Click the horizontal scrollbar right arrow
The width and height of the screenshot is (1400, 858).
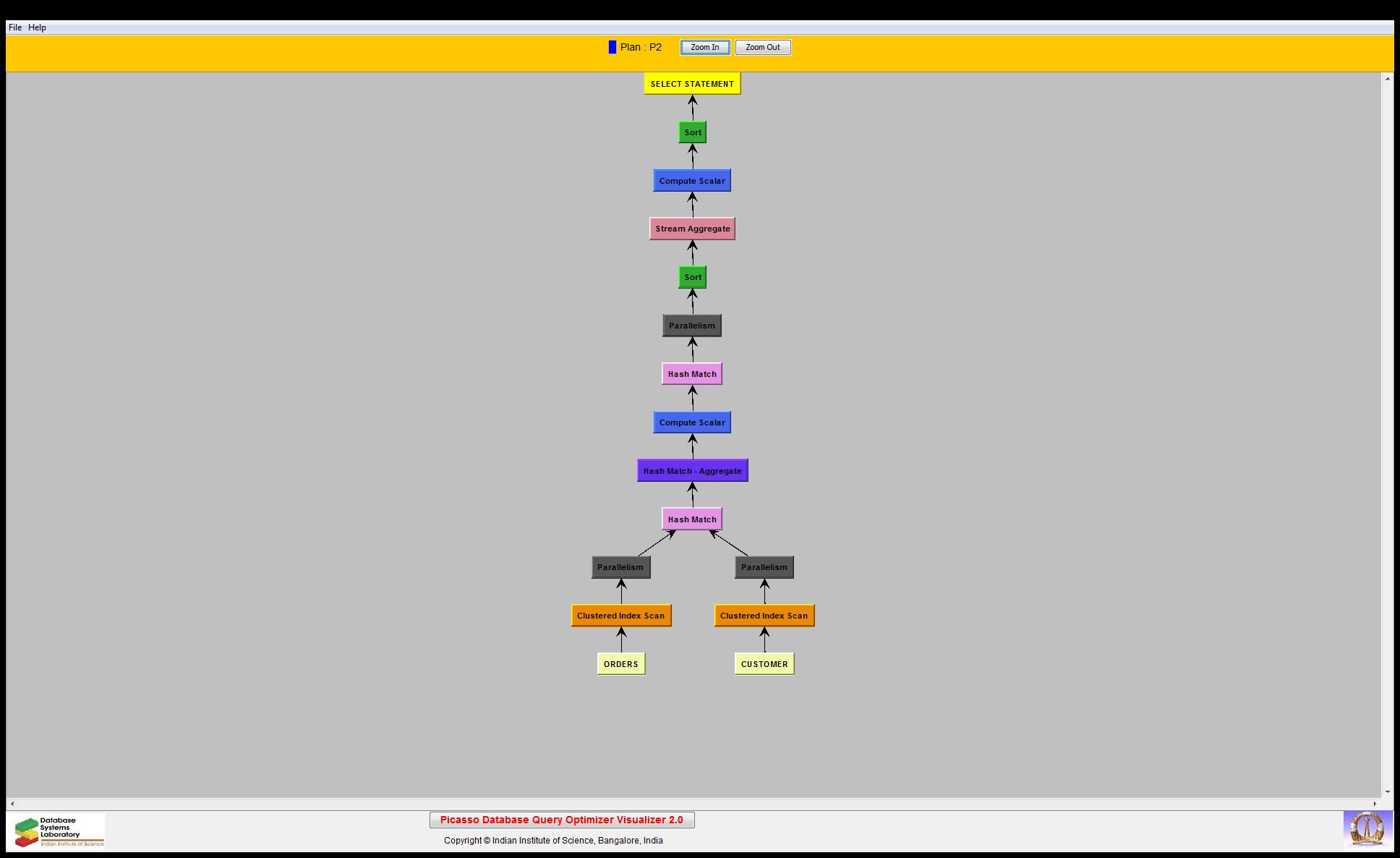click(1375, 804)
